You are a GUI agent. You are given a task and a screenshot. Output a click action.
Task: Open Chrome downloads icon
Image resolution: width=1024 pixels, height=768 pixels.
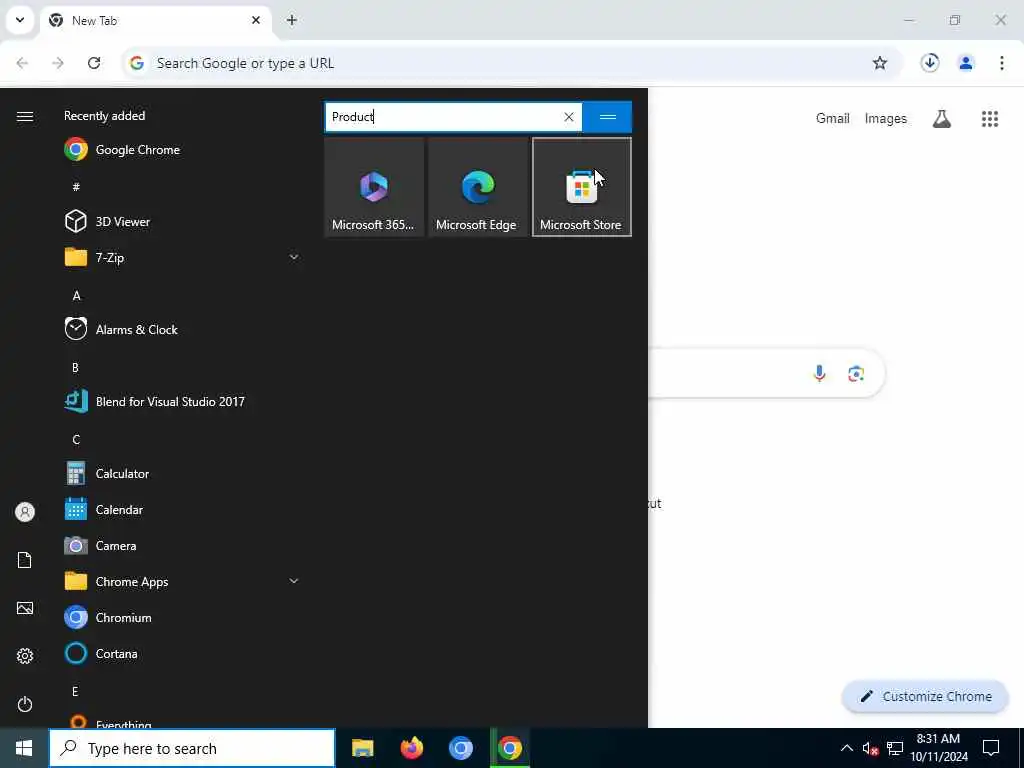coord(929,63)
